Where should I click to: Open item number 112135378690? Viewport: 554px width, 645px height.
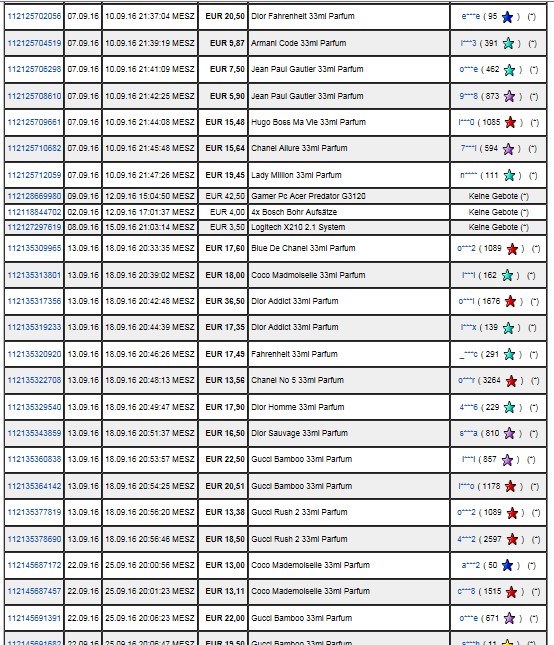pos(34,539)
